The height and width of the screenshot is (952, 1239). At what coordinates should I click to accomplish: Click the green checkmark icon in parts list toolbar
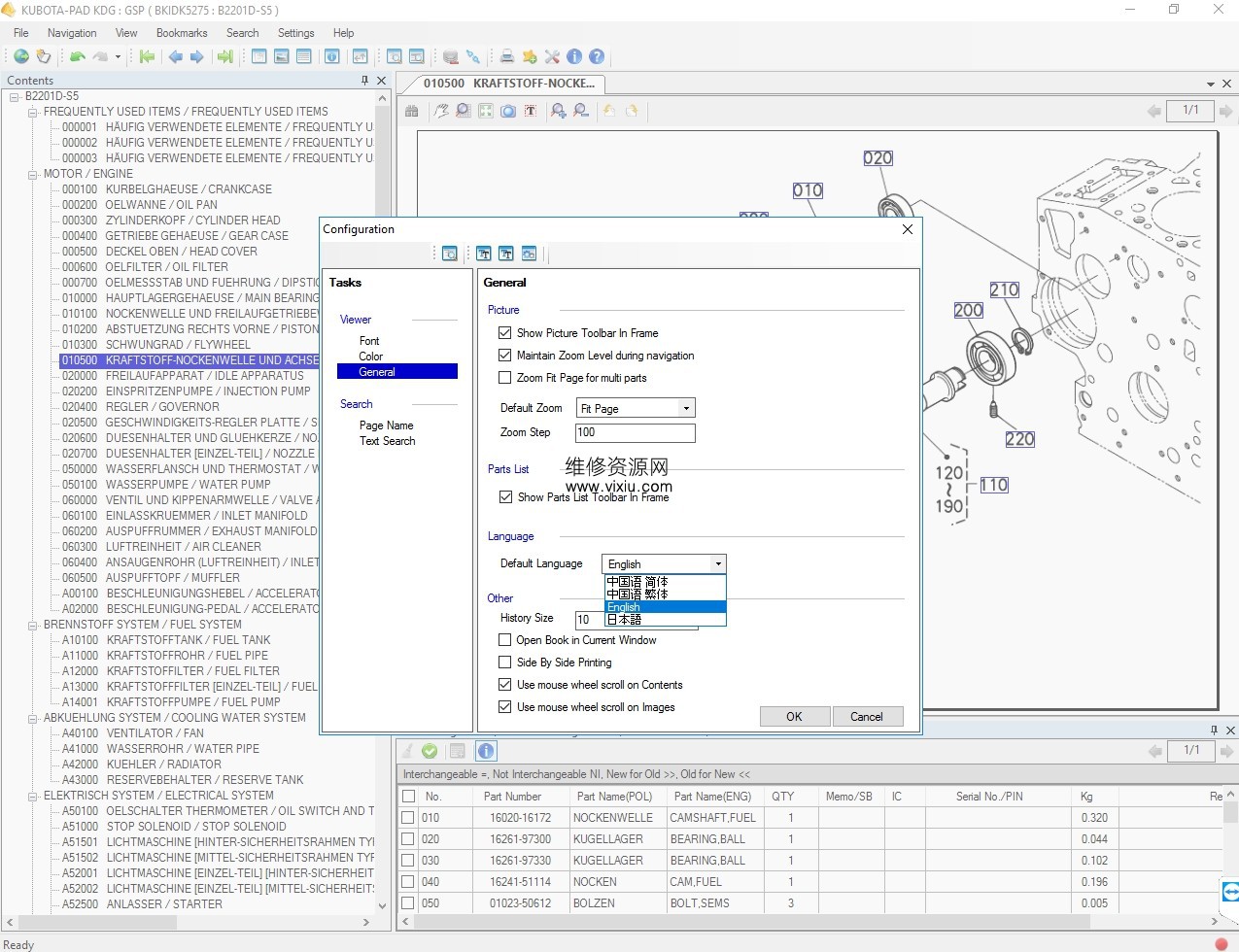click(x=430, y=750)
